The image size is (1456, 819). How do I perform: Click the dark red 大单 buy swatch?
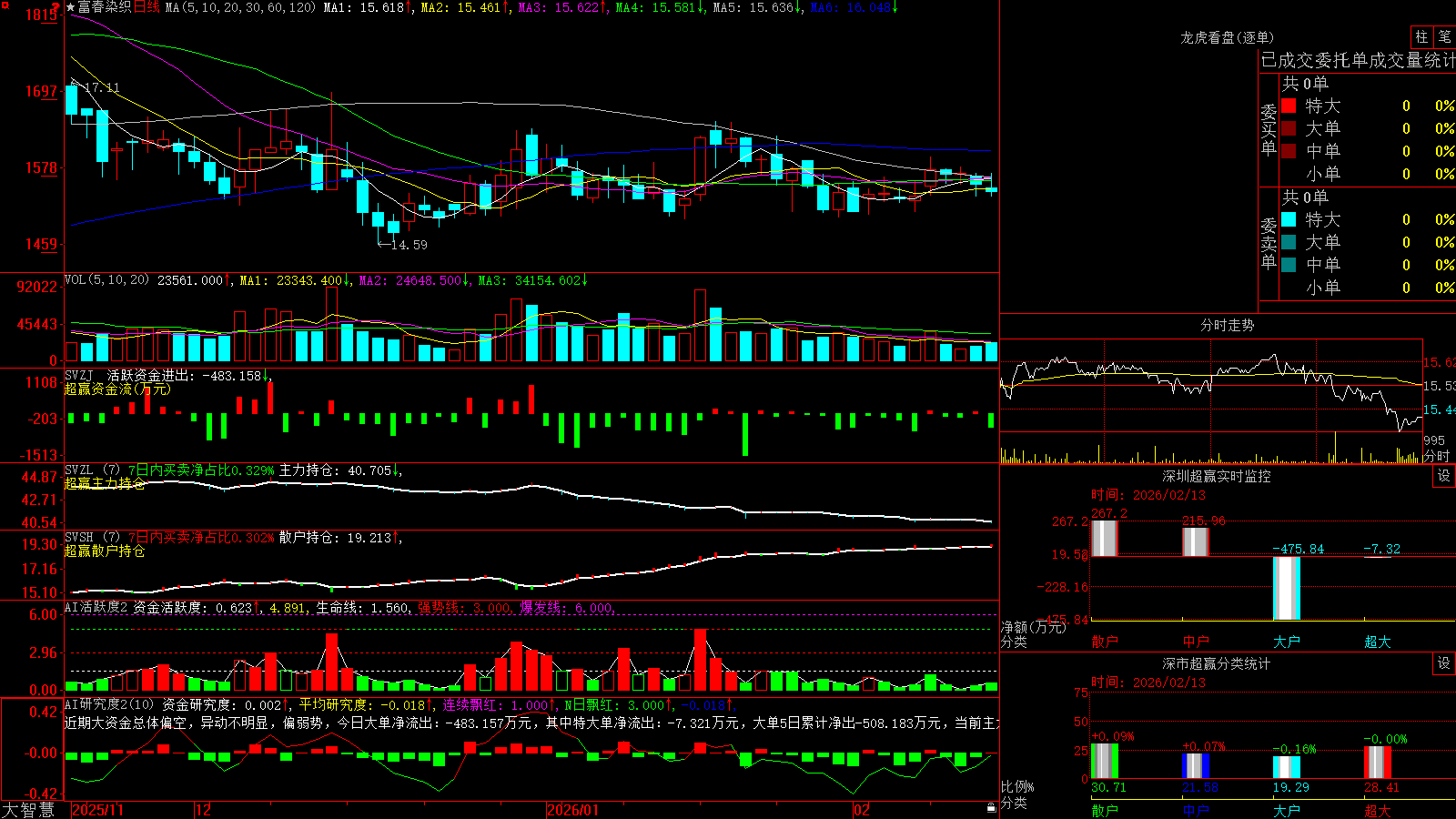click(1289, 128)
